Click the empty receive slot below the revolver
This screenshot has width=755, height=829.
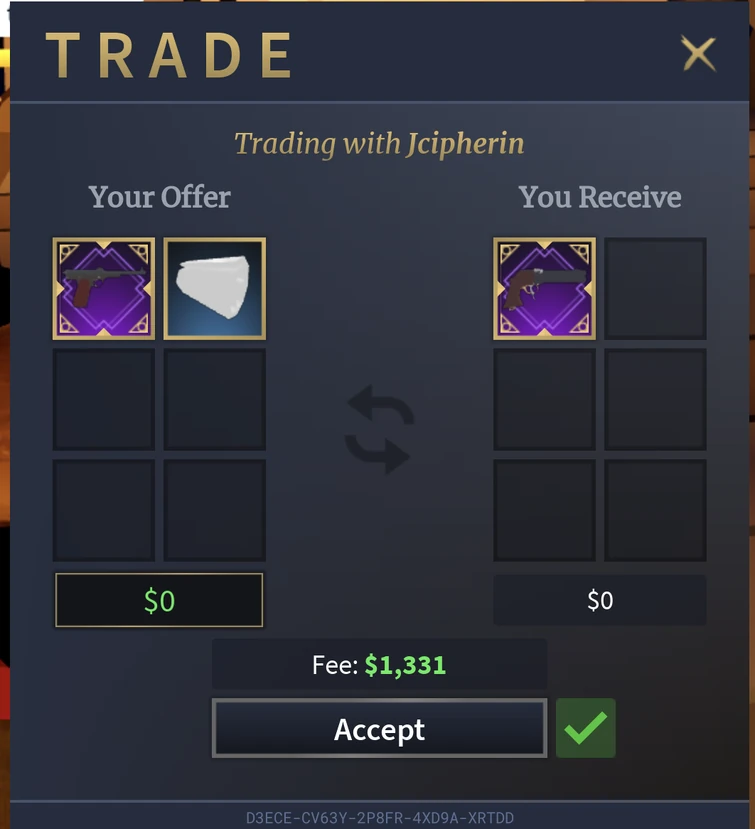click(x=545, y=400)
